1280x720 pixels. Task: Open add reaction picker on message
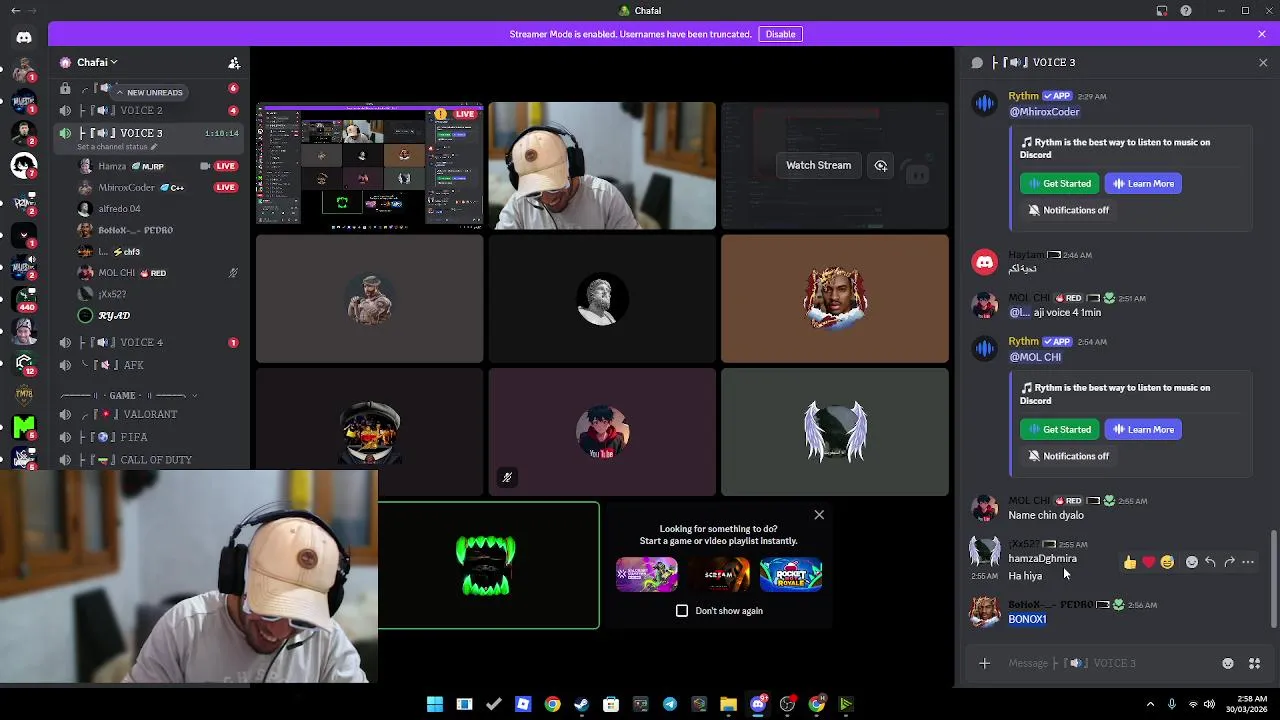click(1191, 563)
